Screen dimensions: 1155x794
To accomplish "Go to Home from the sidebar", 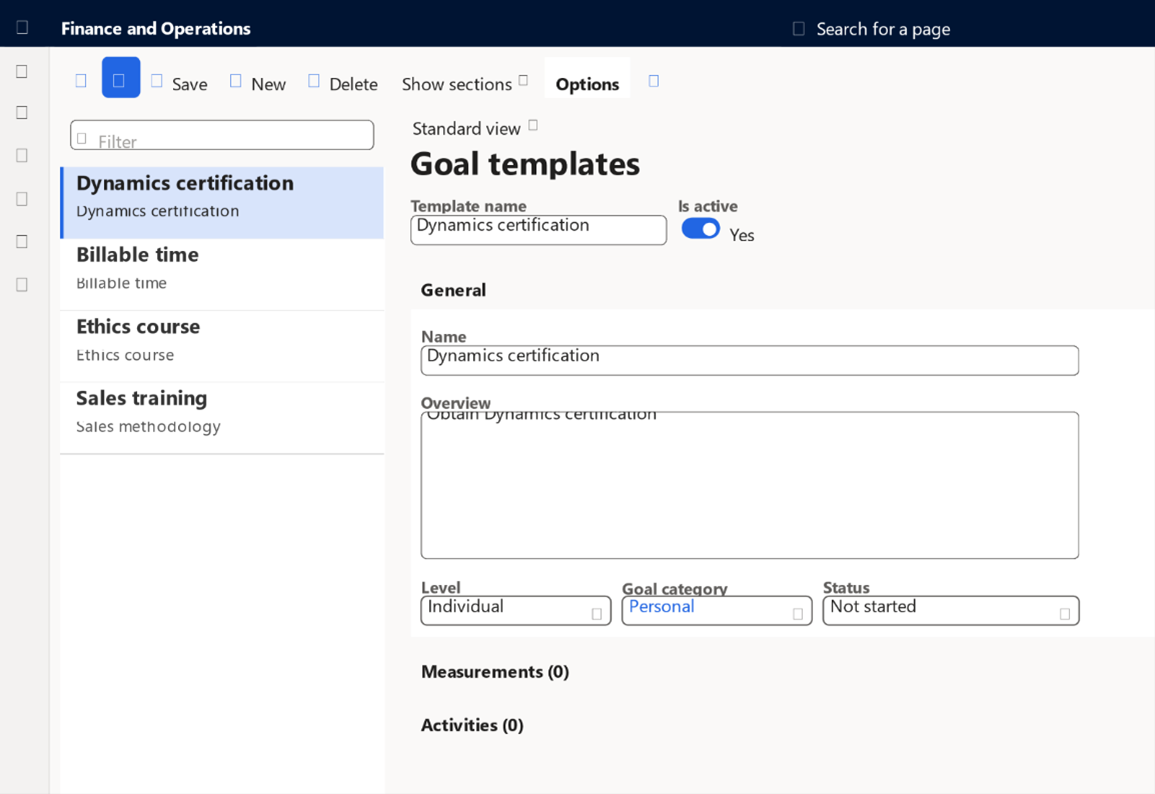I will point(22,113).
